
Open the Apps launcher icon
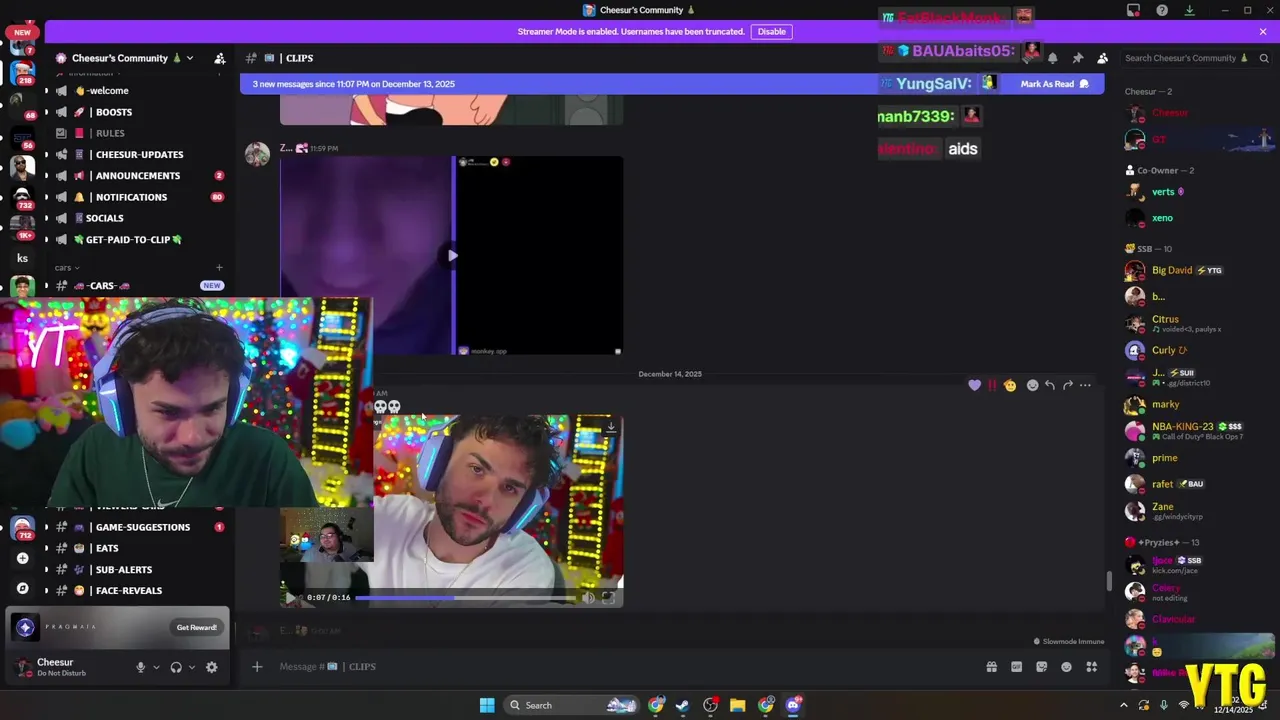[1092, 667]
